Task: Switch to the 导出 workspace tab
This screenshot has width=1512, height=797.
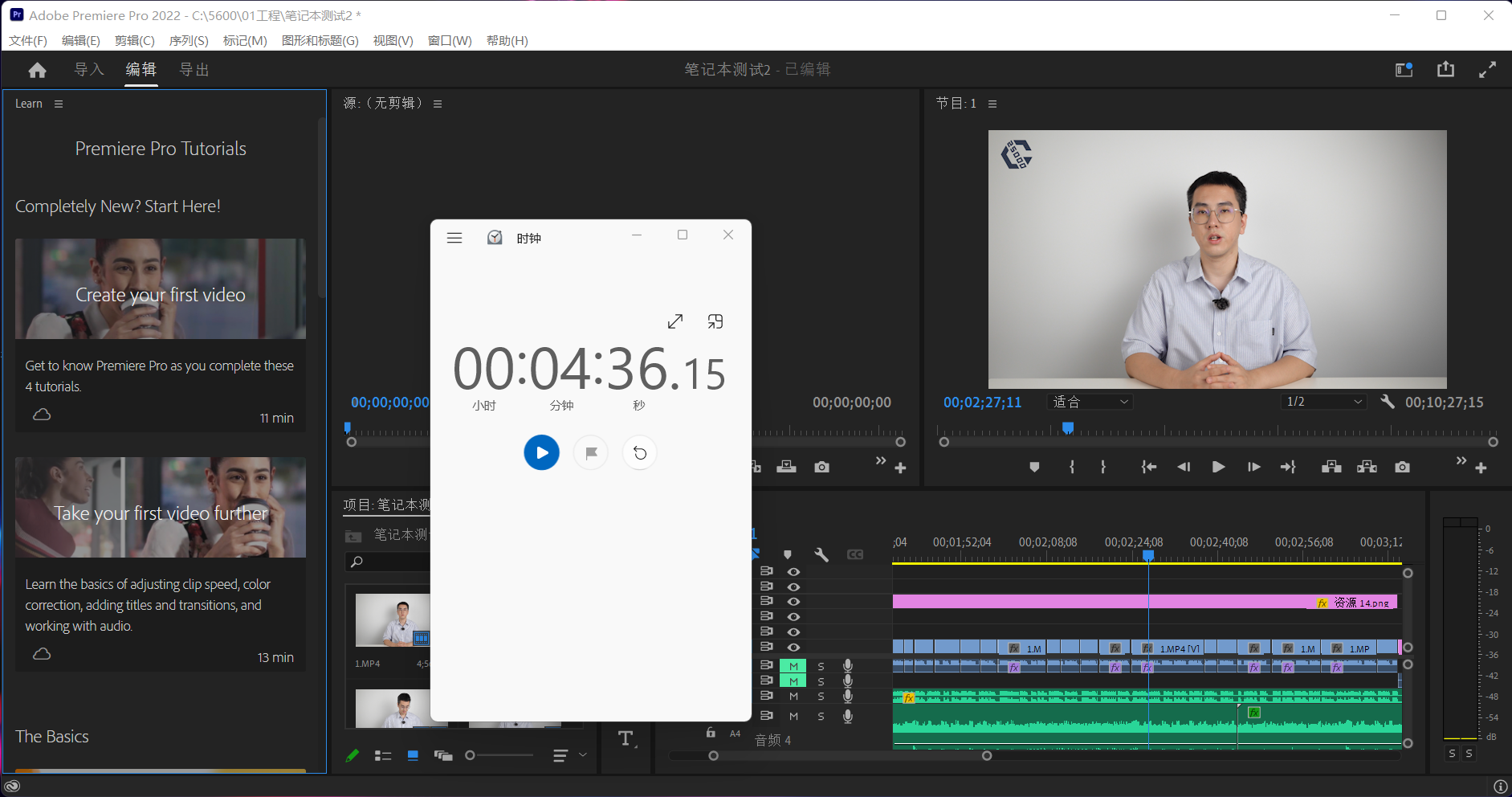Action: pos(194,70)
